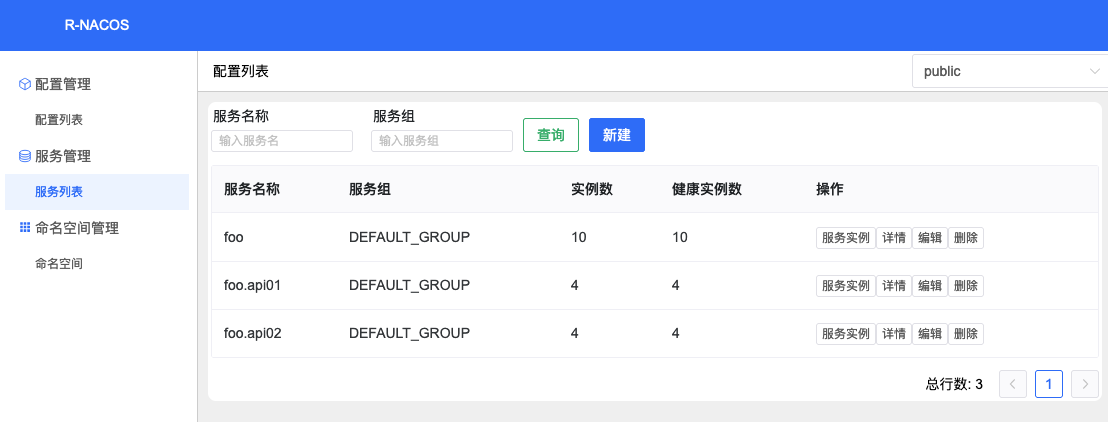Click the 健康实例数 column header

707,189
